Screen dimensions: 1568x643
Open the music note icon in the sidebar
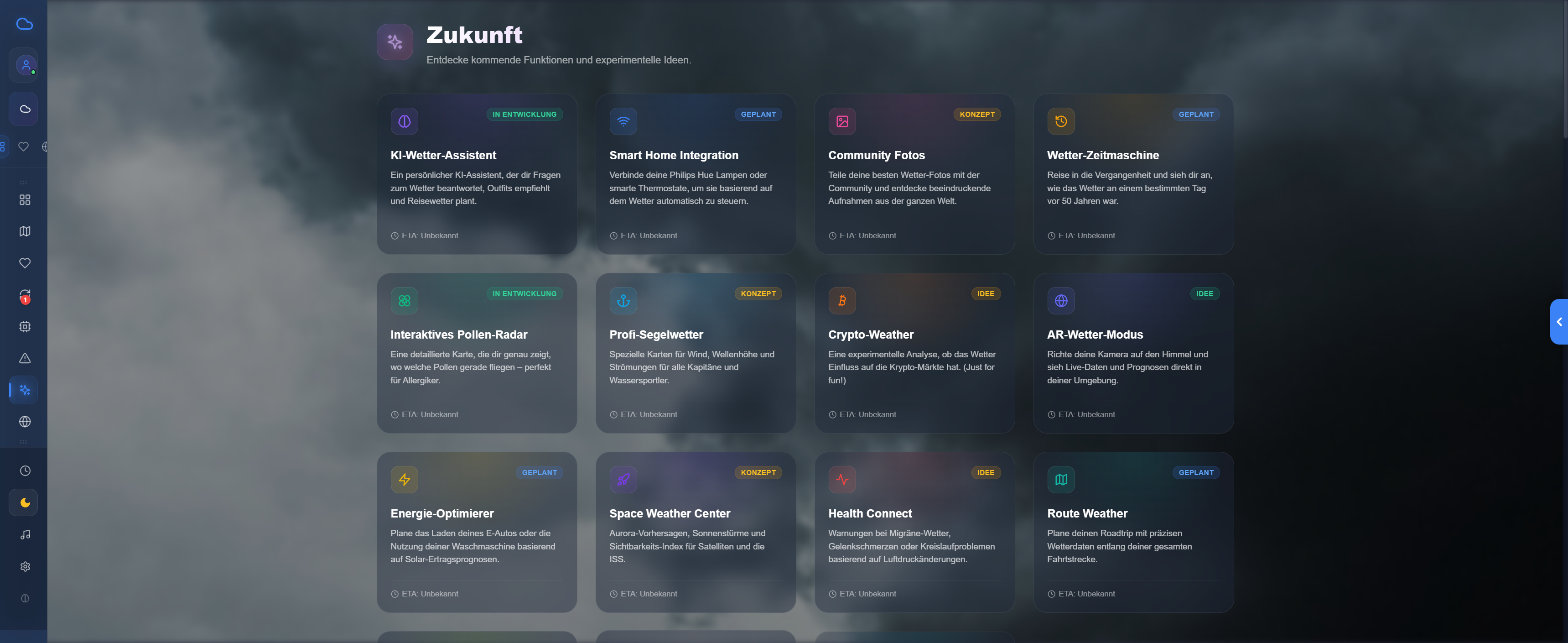pyautogui.click(x=24, y=534)
